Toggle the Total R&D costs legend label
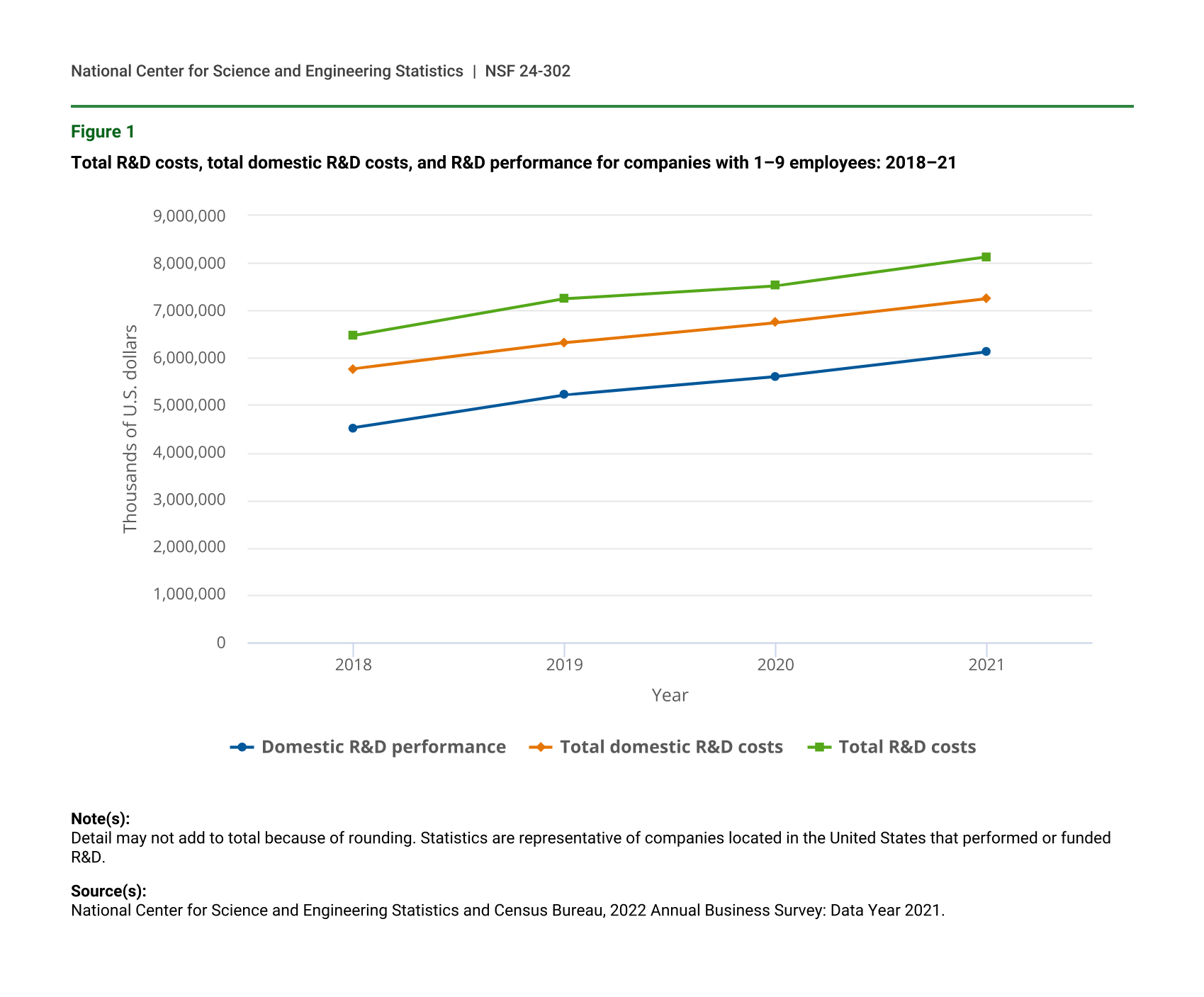This screenshot has width=1204, height=997. point(906,747)
